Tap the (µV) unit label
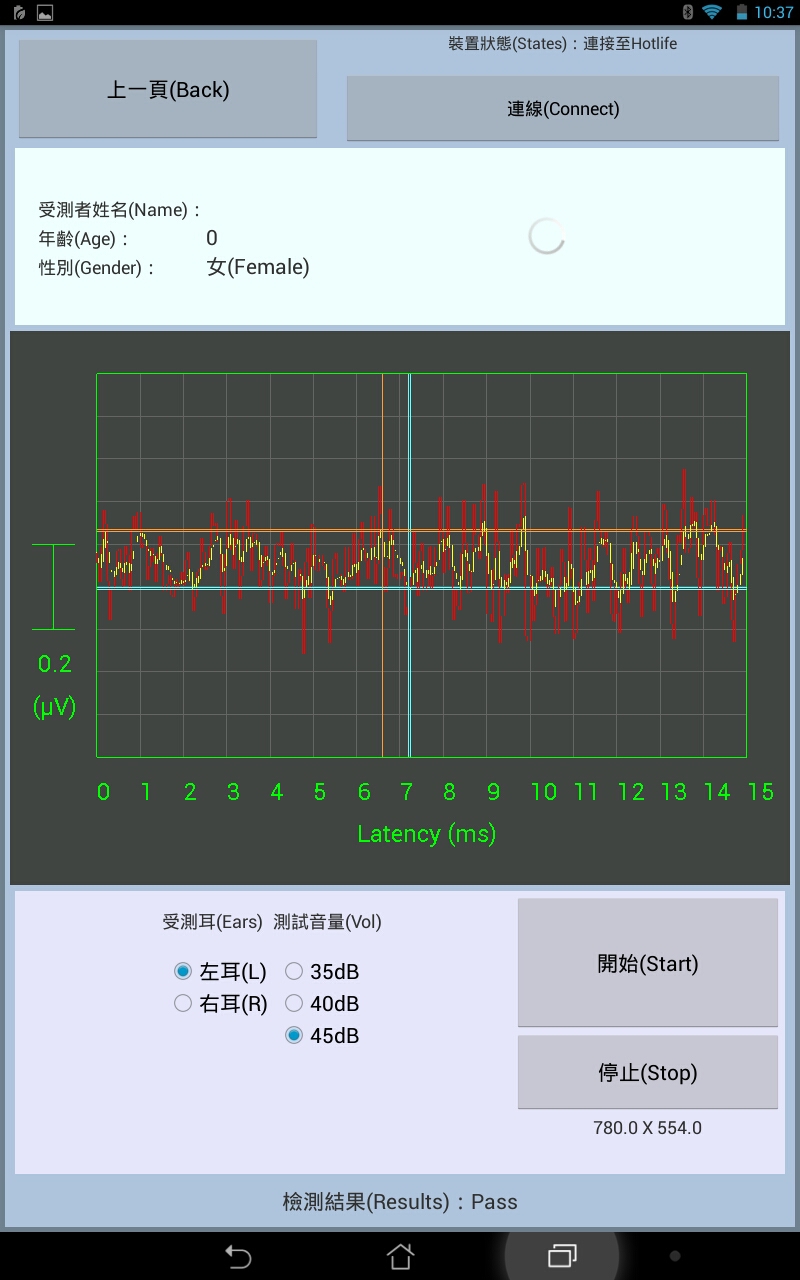This screenshot has height=1280, width=800. click(x=54, y=707)
